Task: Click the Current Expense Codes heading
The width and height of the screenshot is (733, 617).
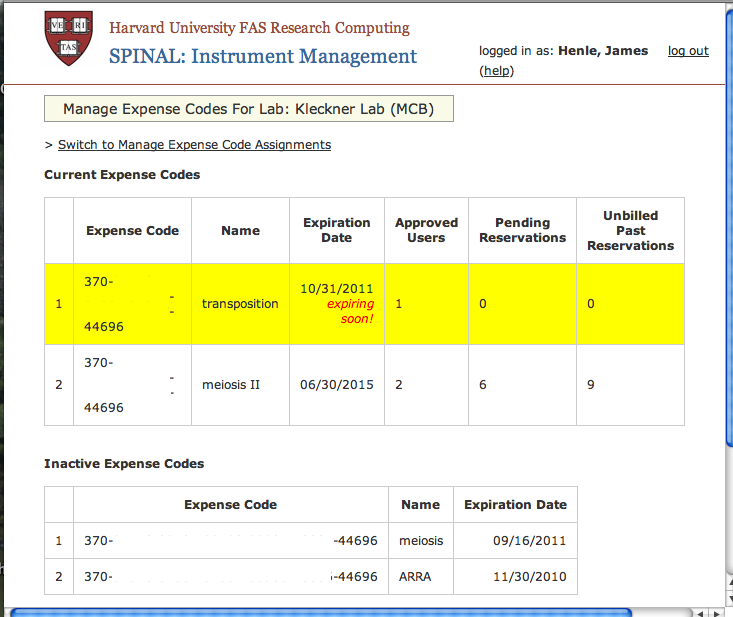Action: (122, 175)
